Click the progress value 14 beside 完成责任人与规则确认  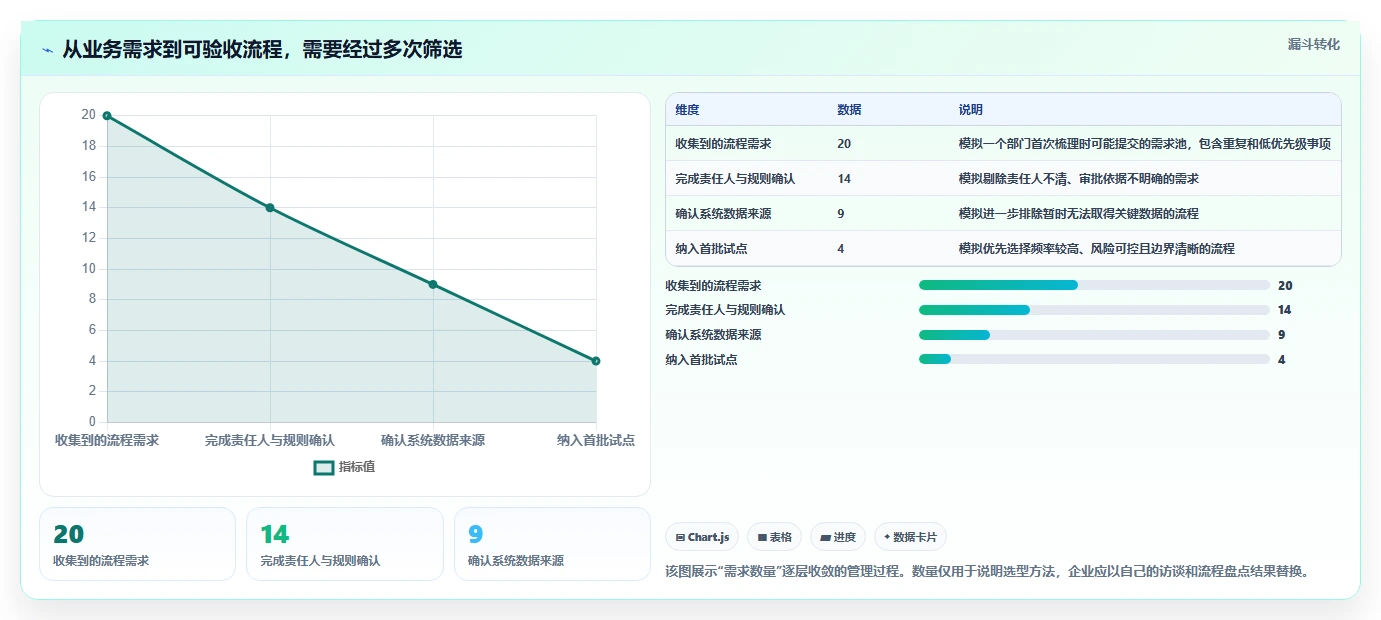coord(1285,310)
